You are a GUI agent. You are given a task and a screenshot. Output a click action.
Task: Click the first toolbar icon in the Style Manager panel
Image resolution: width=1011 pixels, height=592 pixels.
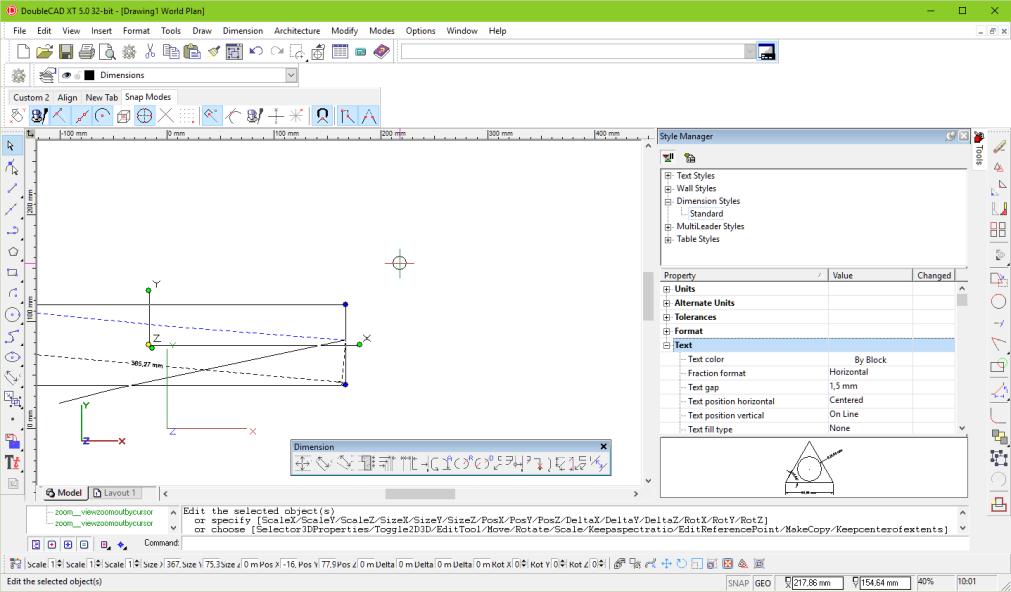[x=669, y=157]
